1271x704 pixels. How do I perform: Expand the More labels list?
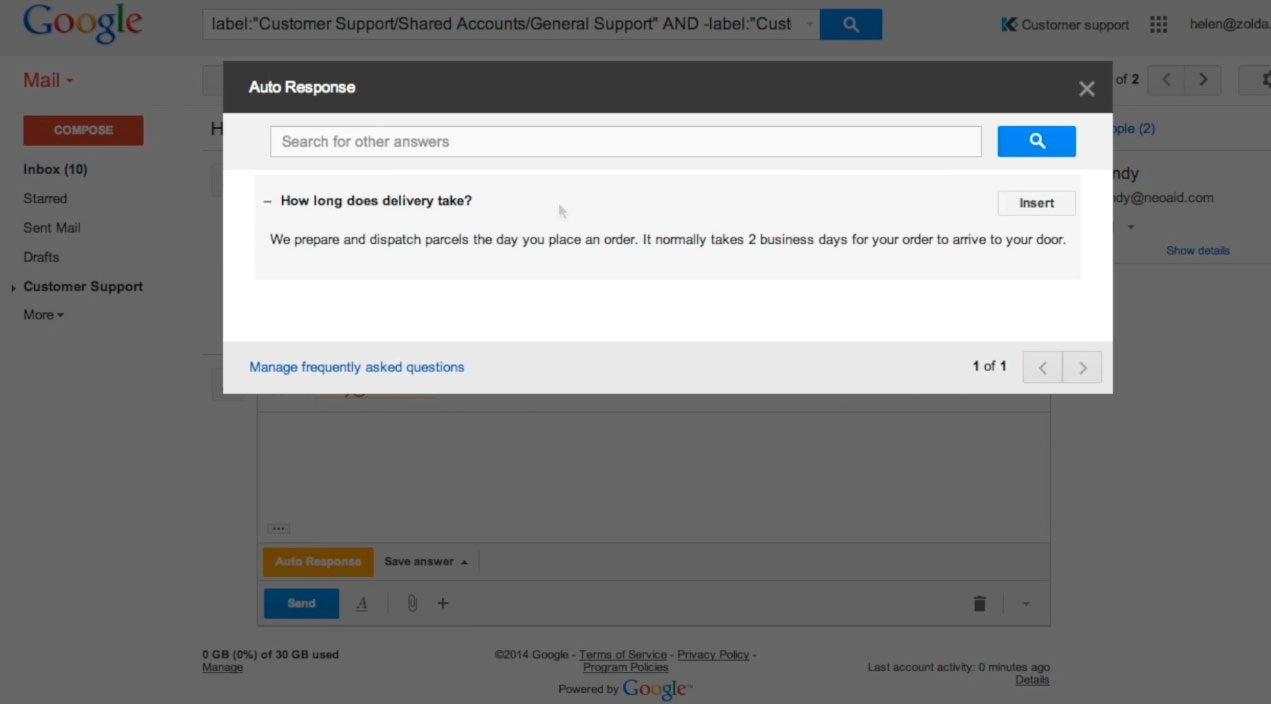(x=43, y=315)
